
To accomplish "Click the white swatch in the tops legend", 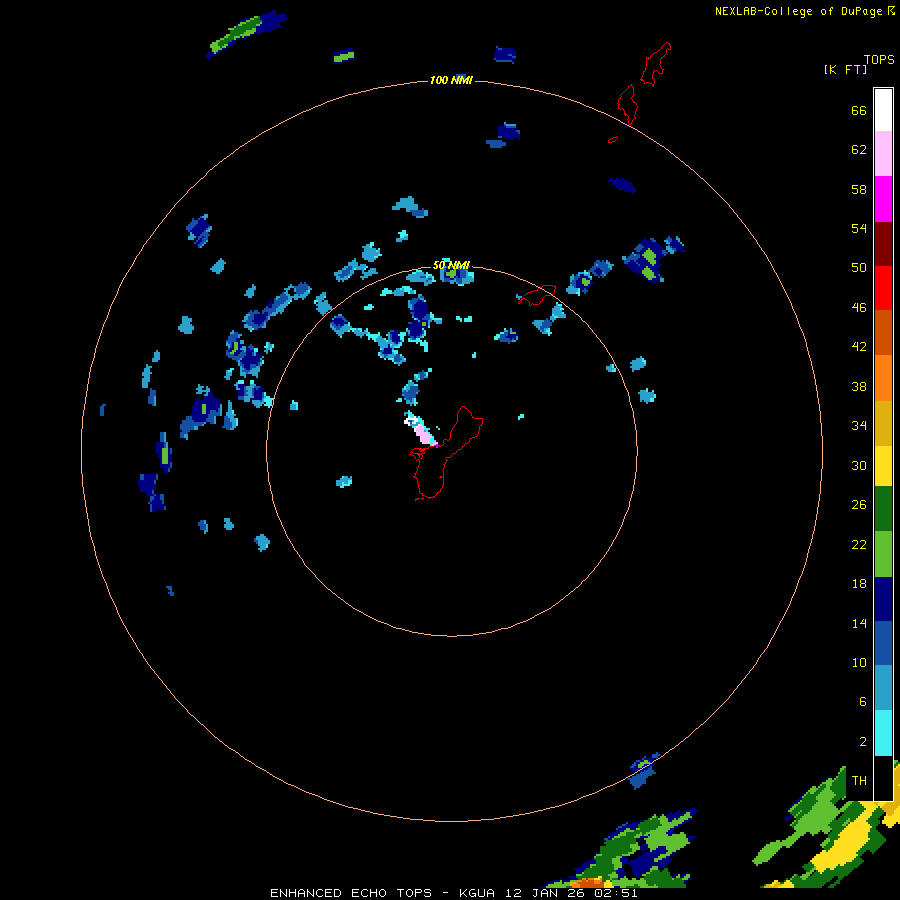I will 883,110.
